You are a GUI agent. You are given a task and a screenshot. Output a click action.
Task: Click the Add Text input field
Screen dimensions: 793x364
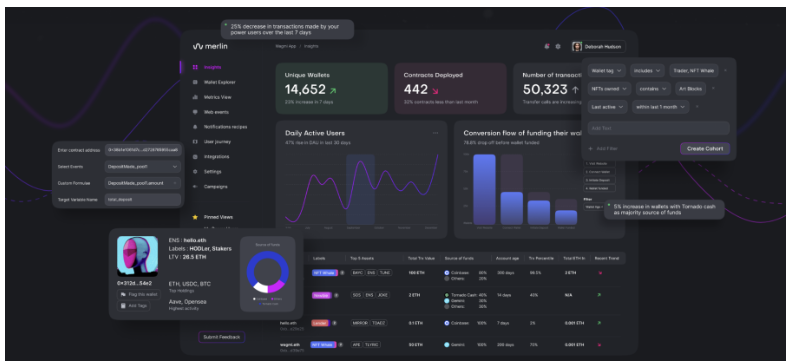point(658,128)
